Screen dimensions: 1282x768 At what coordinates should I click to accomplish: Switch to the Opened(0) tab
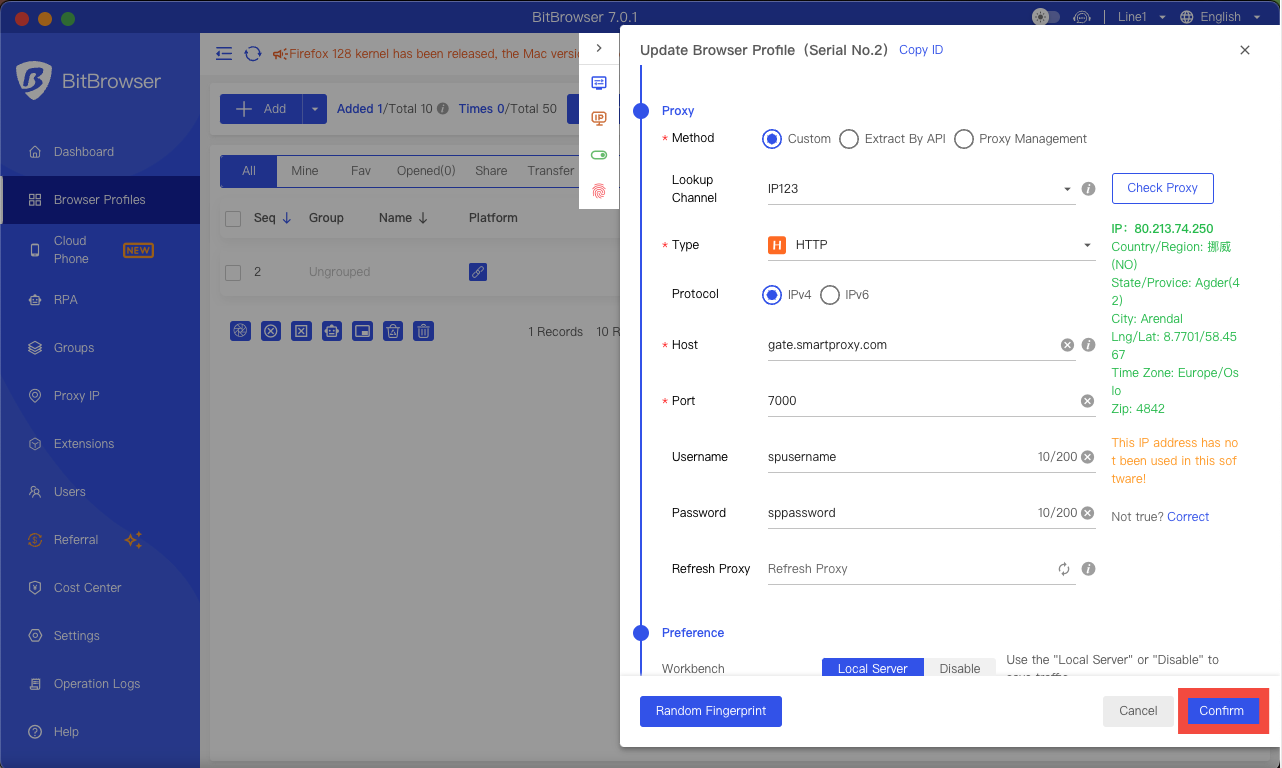(426, 171)
